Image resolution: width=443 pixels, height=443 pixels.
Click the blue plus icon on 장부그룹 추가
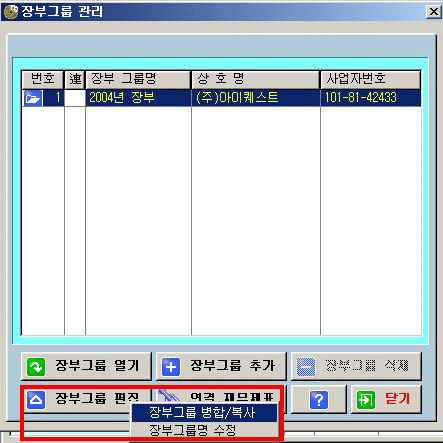171,367
